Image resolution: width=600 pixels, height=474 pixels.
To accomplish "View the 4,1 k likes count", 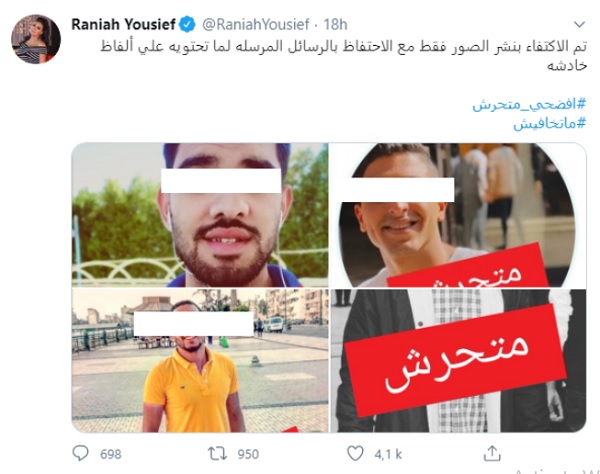I will click(388, 454).
